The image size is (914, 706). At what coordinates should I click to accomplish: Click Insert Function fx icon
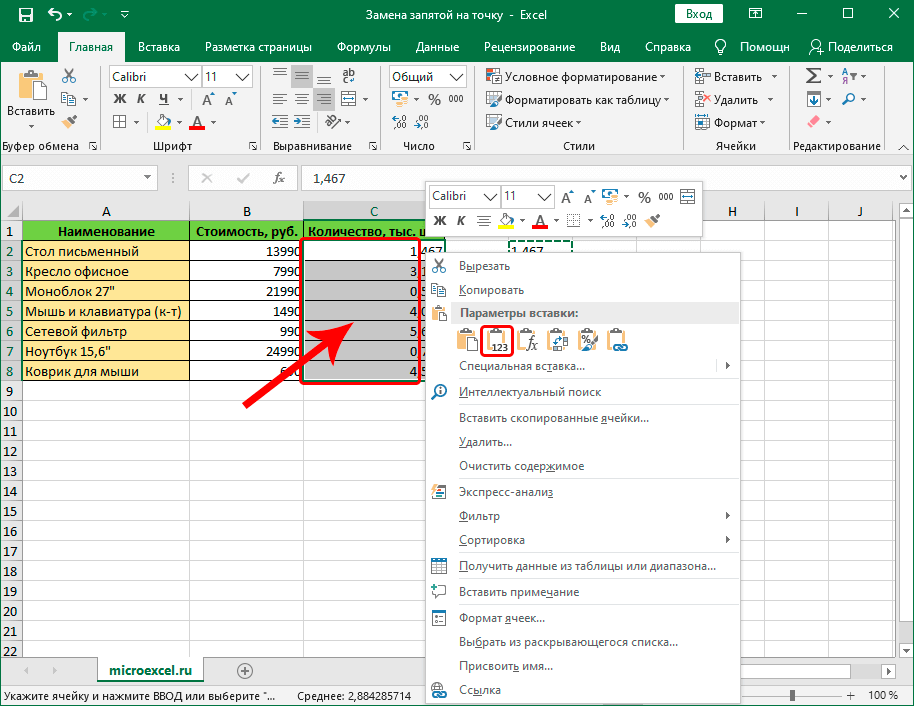click(x=279, y=178)
